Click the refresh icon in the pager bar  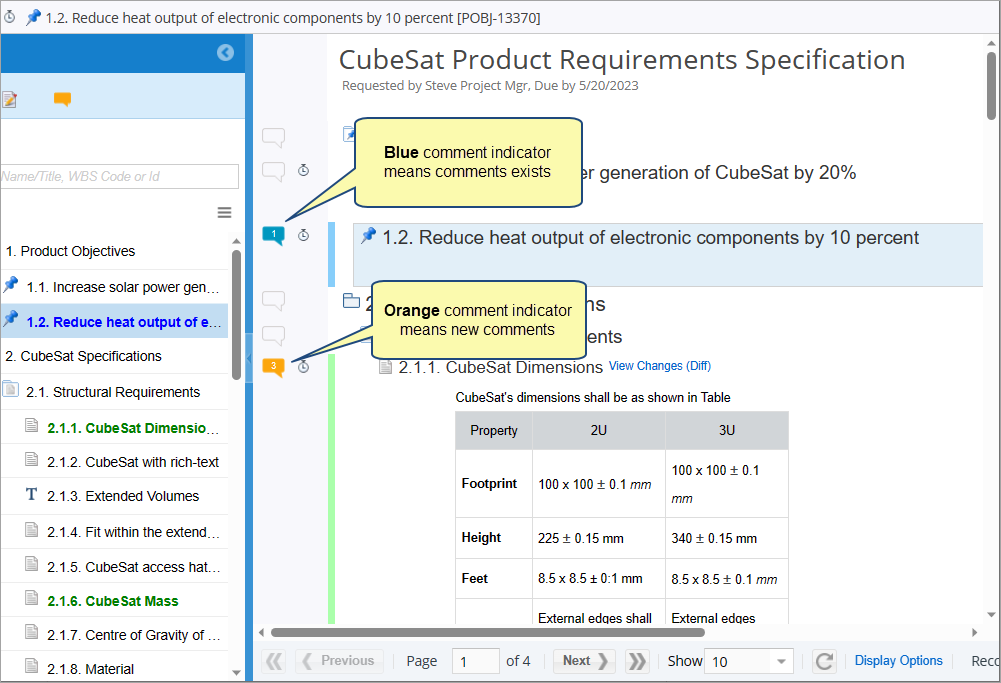(824, 661)
